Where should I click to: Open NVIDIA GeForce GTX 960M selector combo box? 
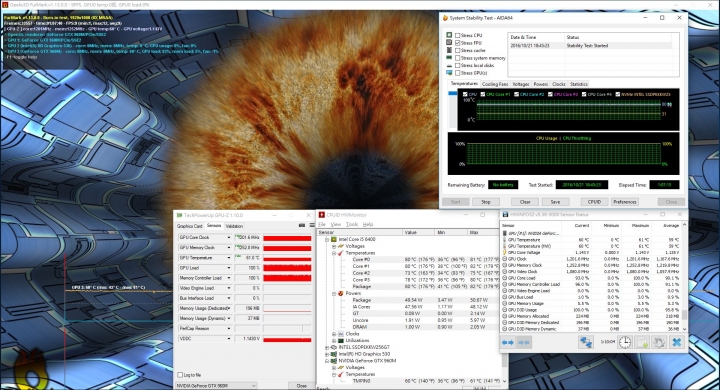(x=216, y=385)
